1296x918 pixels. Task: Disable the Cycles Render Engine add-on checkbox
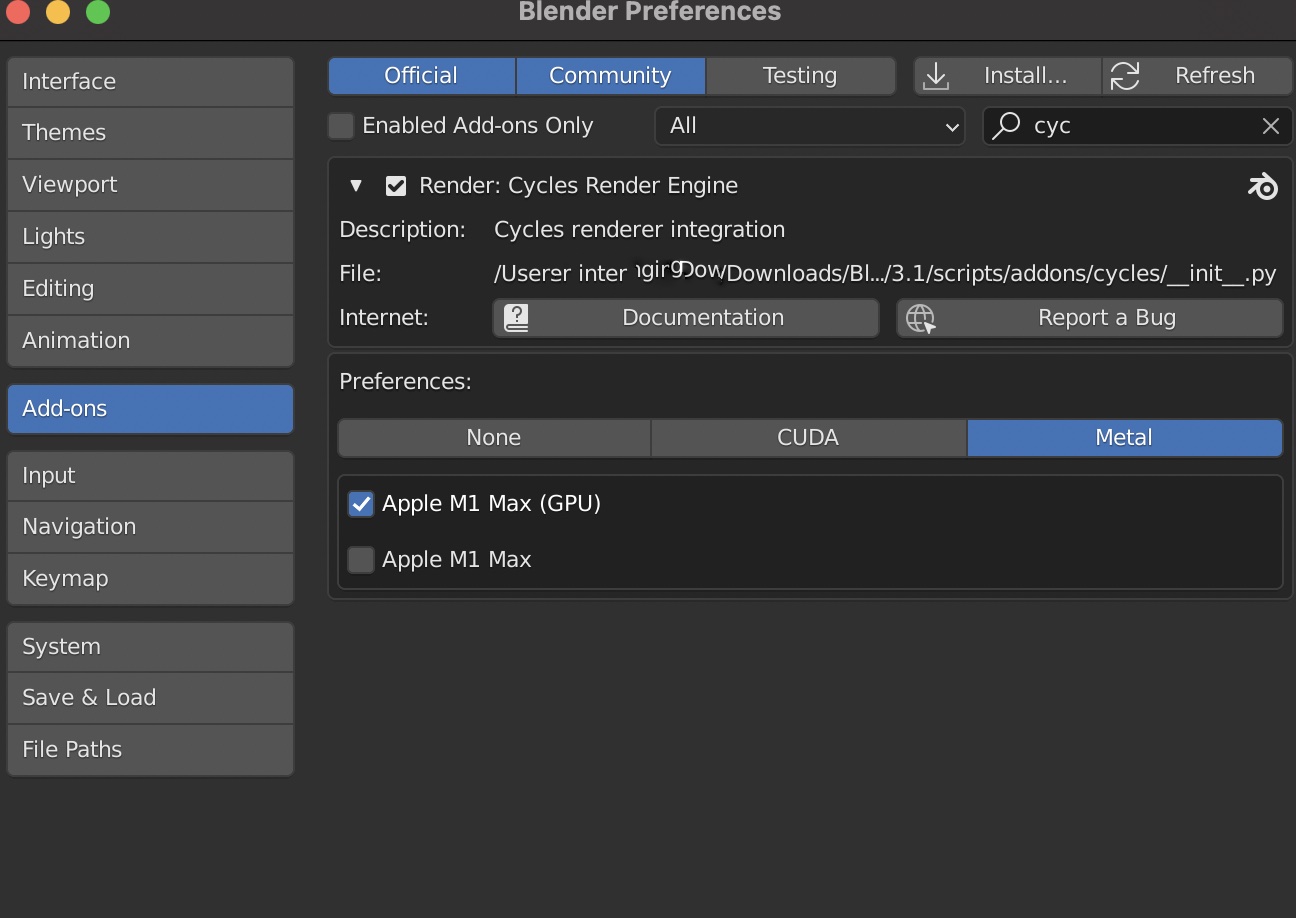pos(396,186)
